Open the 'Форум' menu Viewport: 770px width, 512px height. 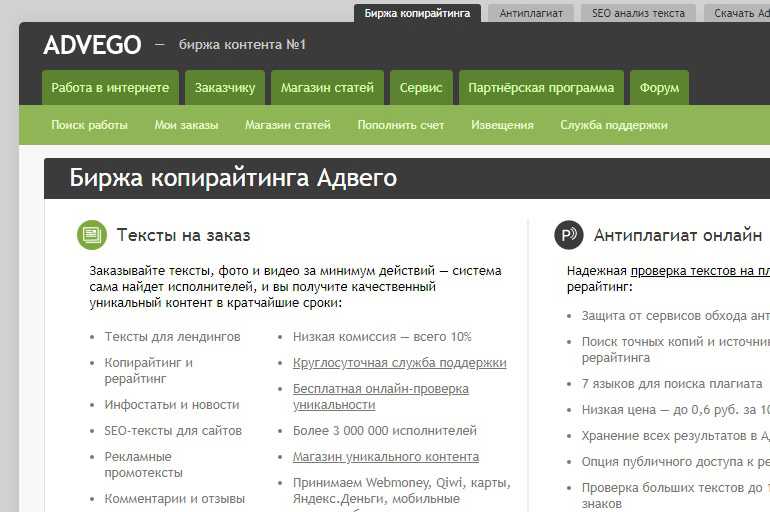pos(659,88)
